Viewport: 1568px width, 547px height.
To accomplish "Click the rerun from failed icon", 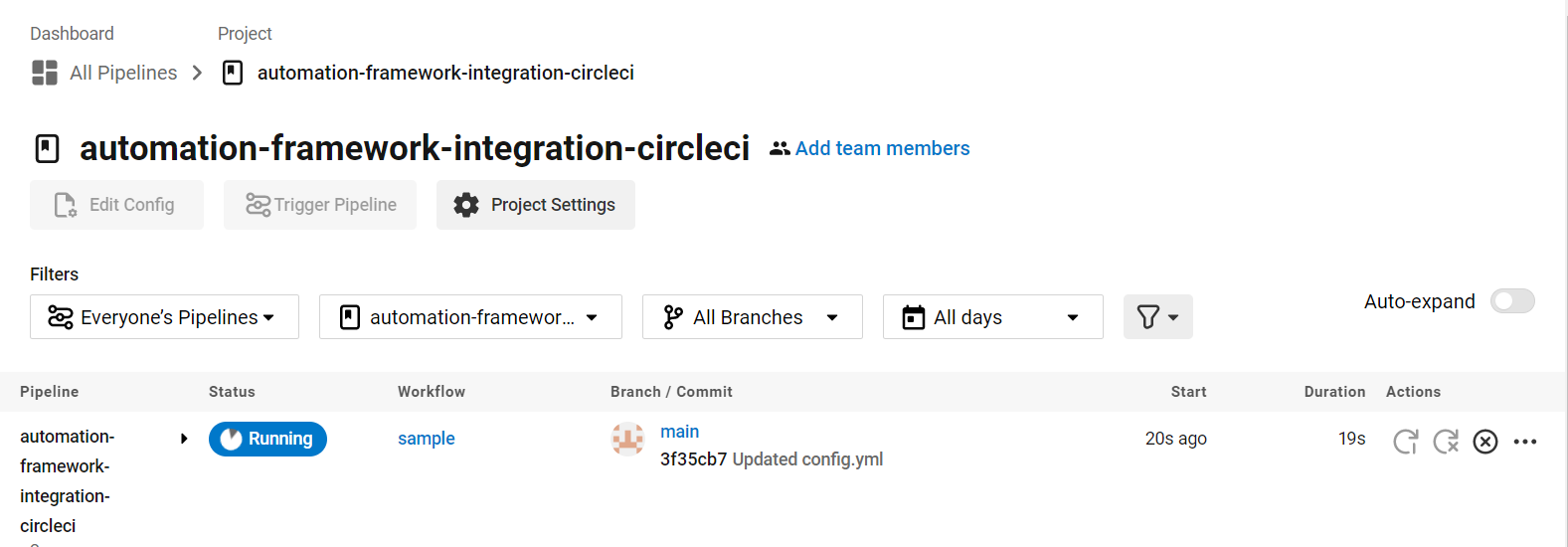I will click(1446, 441).
